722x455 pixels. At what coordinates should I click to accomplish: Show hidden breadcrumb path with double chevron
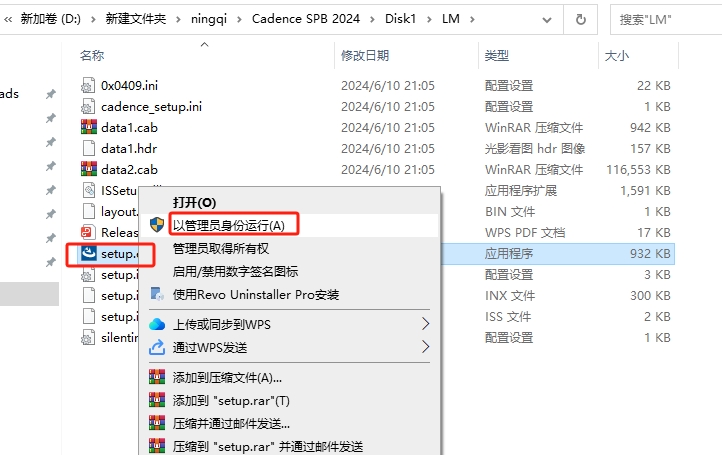click(x=8, y=19)
